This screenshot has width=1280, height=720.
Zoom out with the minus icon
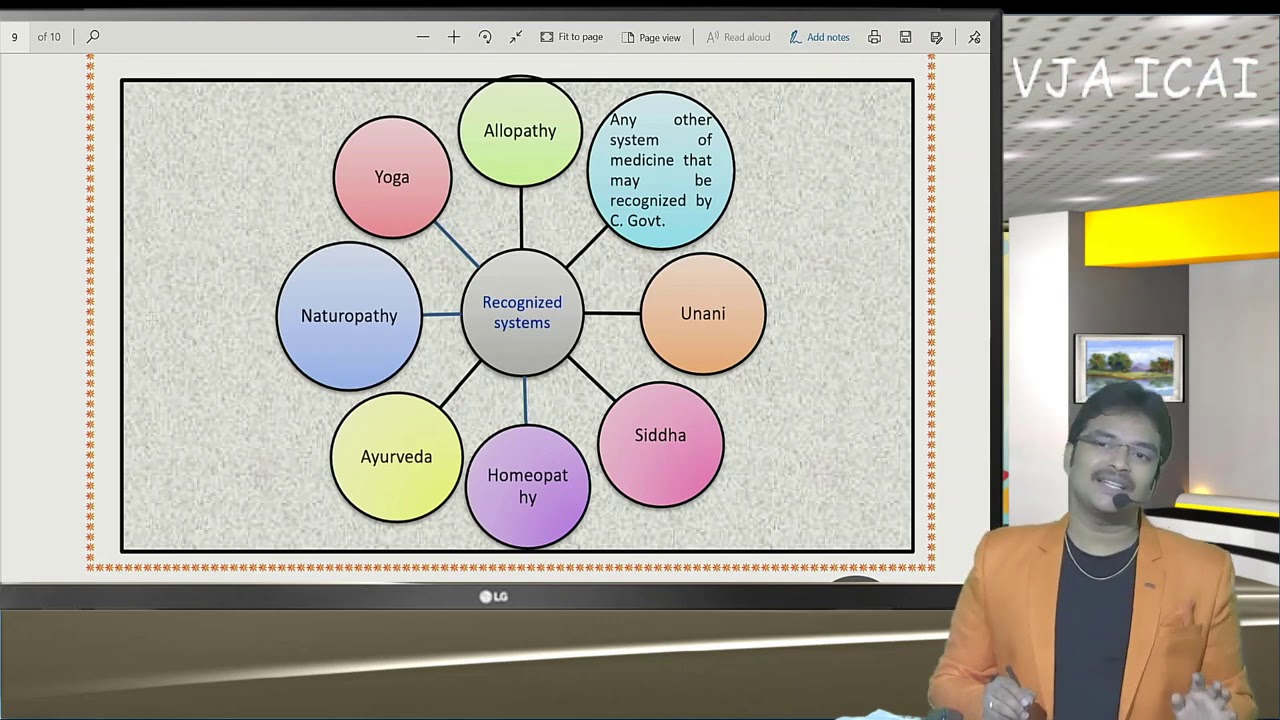pos(423,37)
